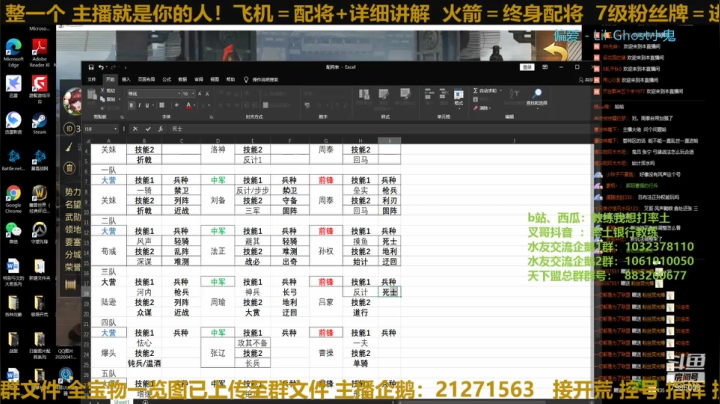This screenshot has width=720, height=404.
Task: Open WeChat desktop shortcut
Action: tap(13, 233)
